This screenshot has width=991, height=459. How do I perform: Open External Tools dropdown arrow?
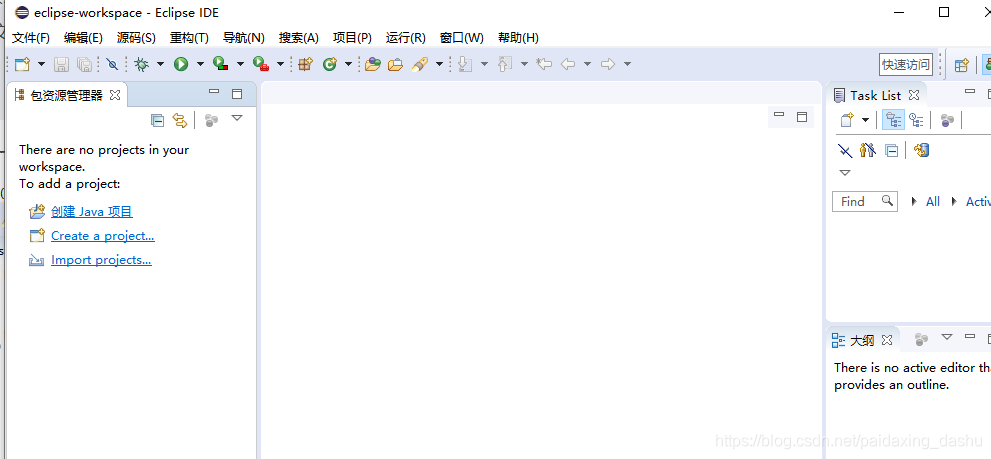pos(280,64)
